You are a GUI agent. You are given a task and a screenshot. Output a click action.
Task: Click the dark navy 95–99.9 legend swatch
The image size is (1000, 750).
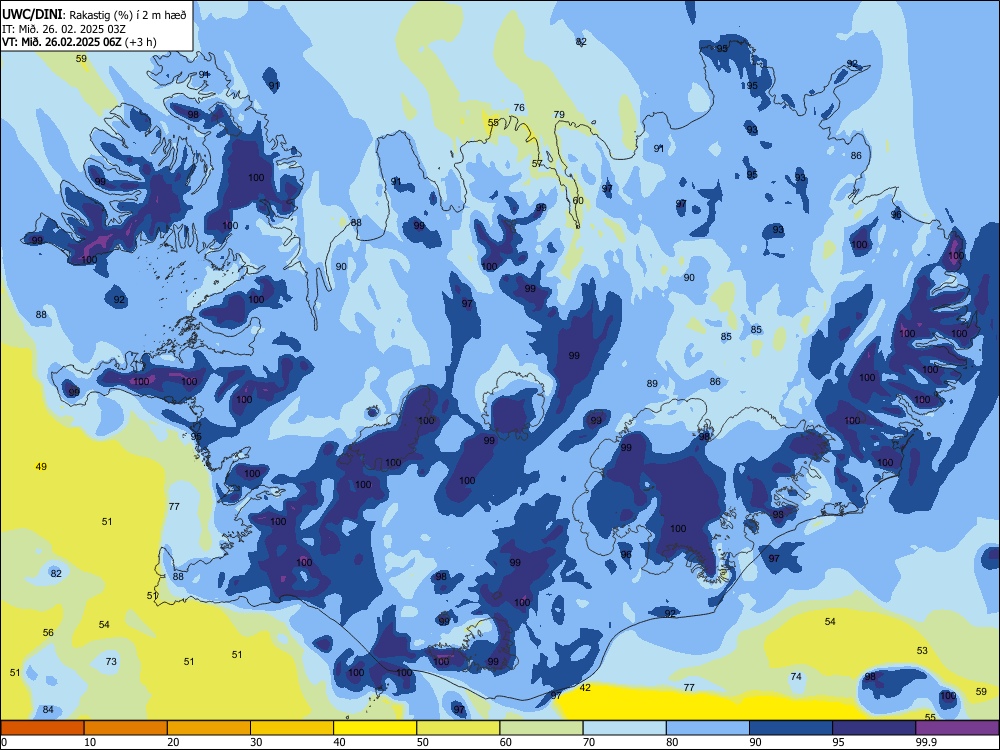pos(874,728)
